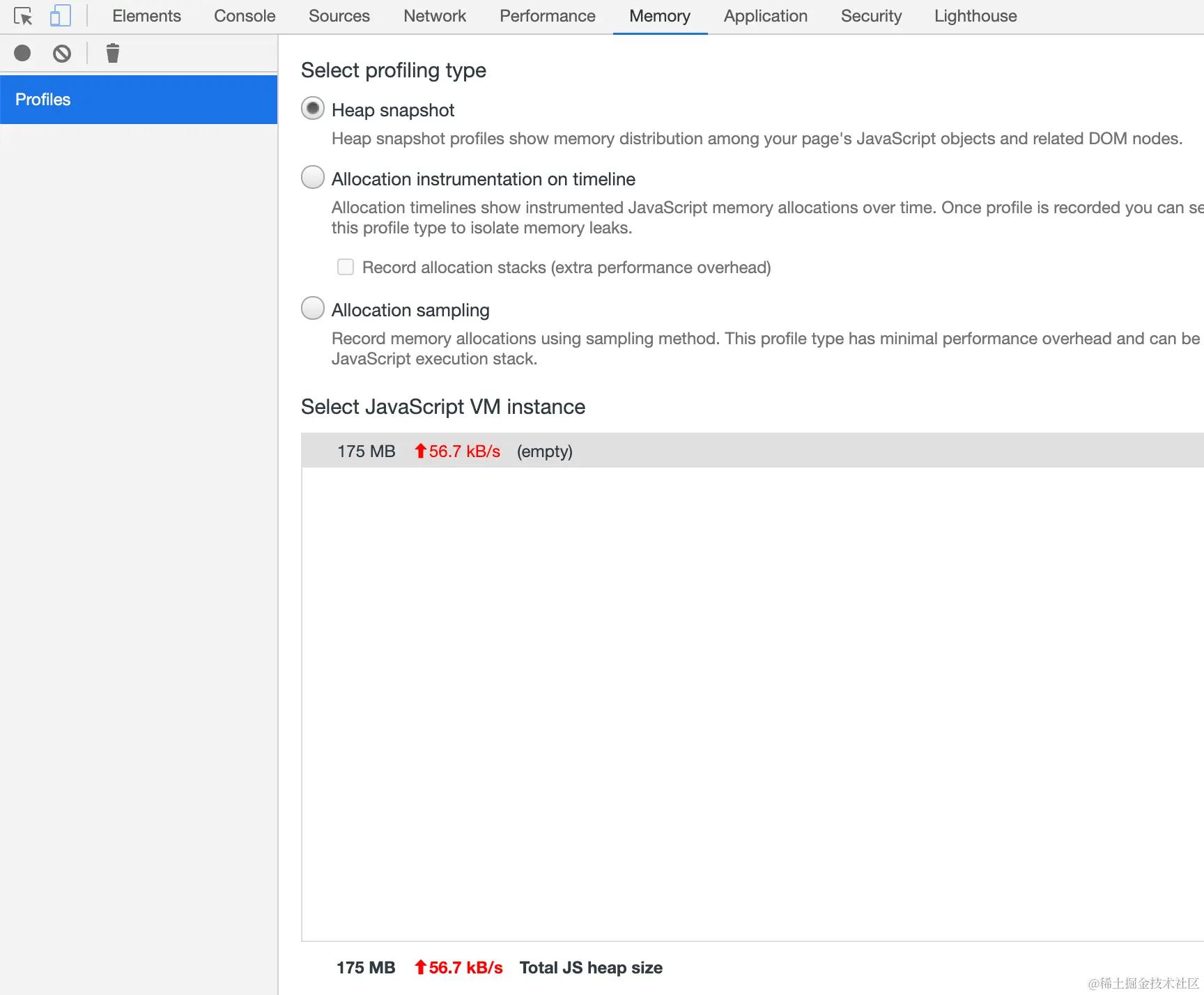The width and height of the screenshot is (1204, 995).
Task: Toggle the device toolbar icon
Action: [x=61, y=16]
